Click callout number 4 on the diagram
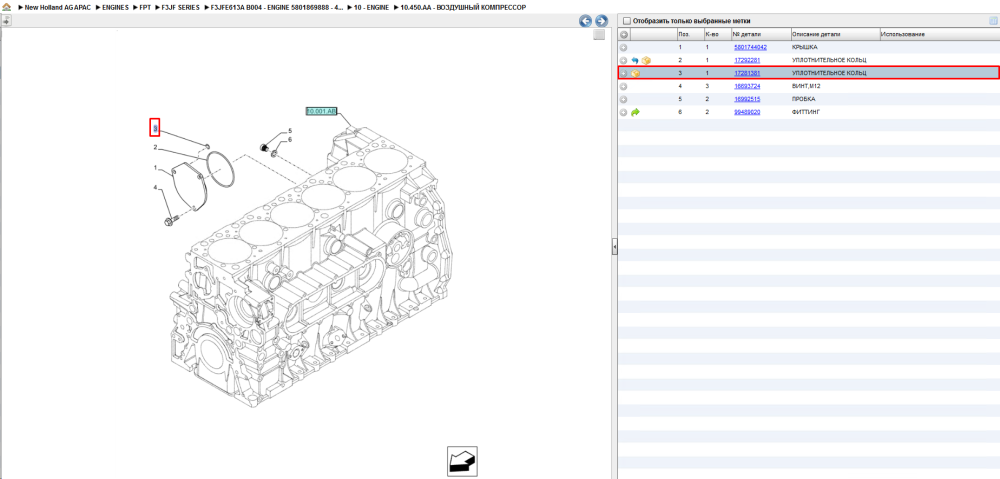Screen dimensions: 1000x479 (155, 188)
